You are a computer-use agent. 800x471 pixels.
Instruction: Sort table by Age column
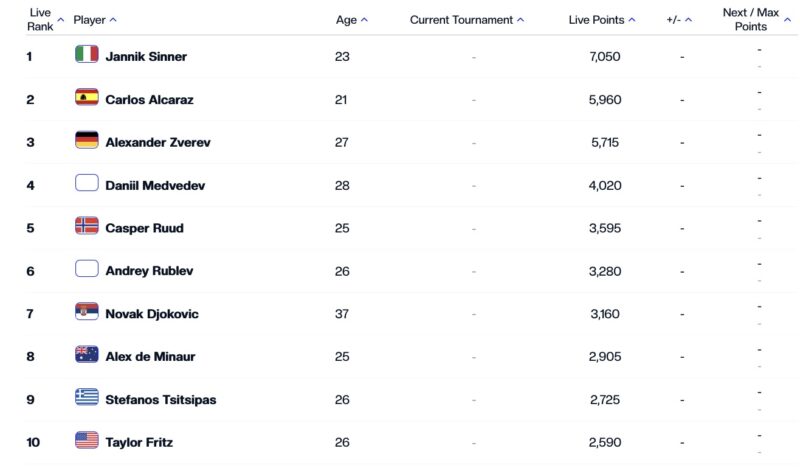point(351,19)
